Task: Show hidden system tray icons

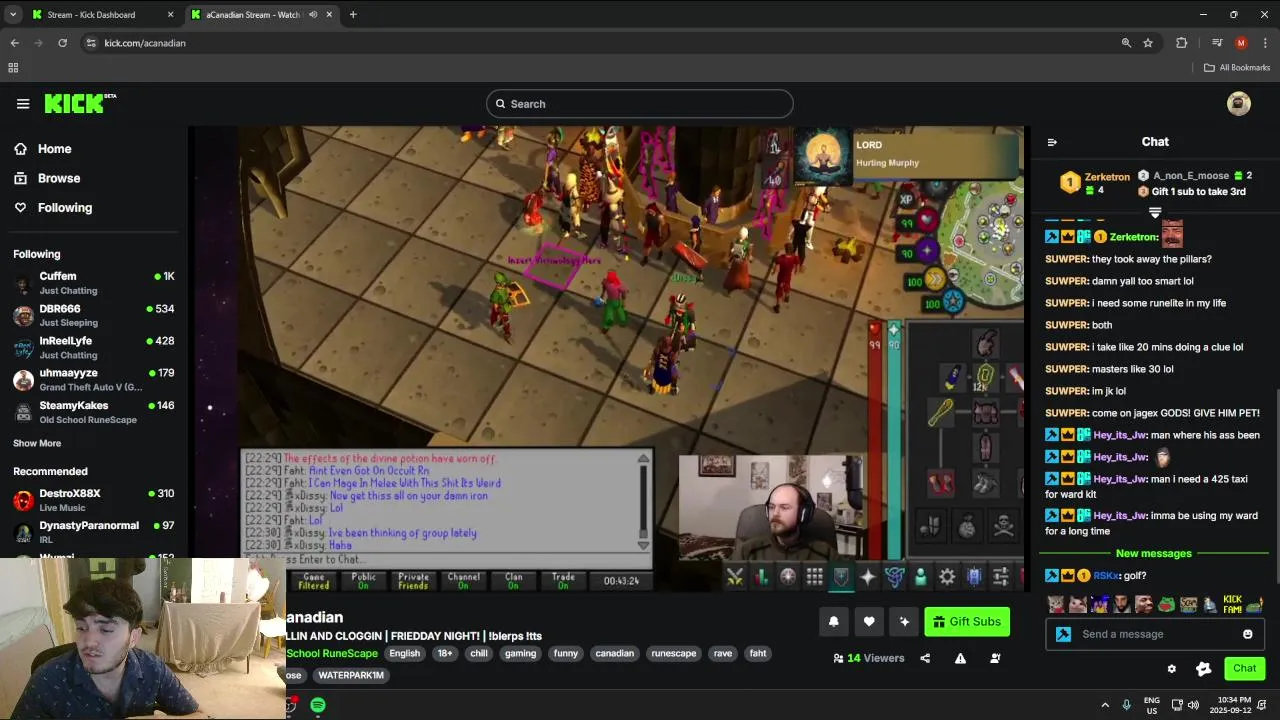Action: tap(1105, 705)
